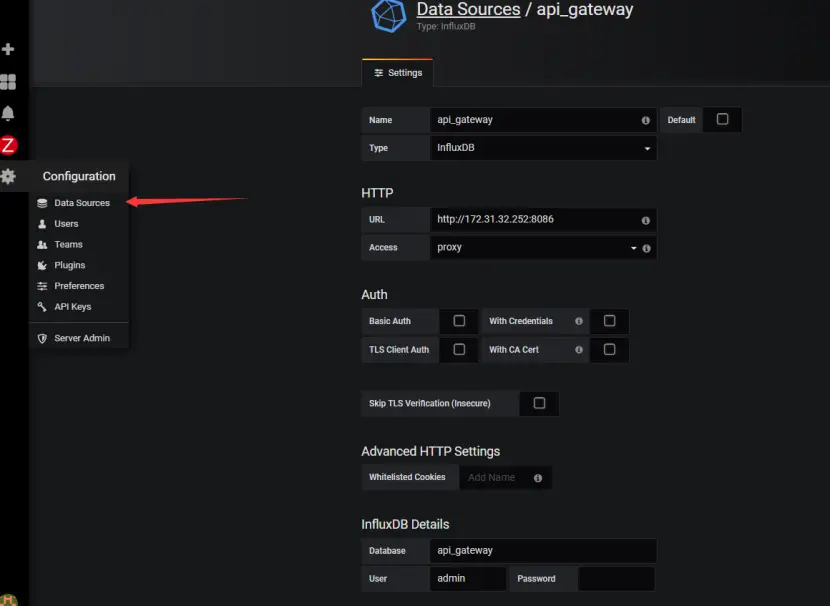Enable the With Credentials checkbox

610,321
